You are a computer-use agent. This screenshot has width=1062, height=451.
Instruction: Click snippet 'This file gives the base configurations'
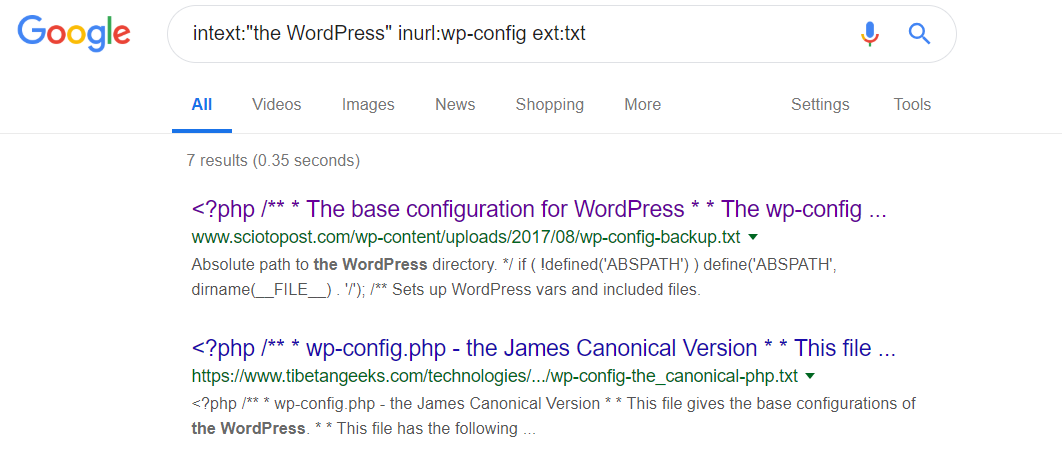click(553, 416)
